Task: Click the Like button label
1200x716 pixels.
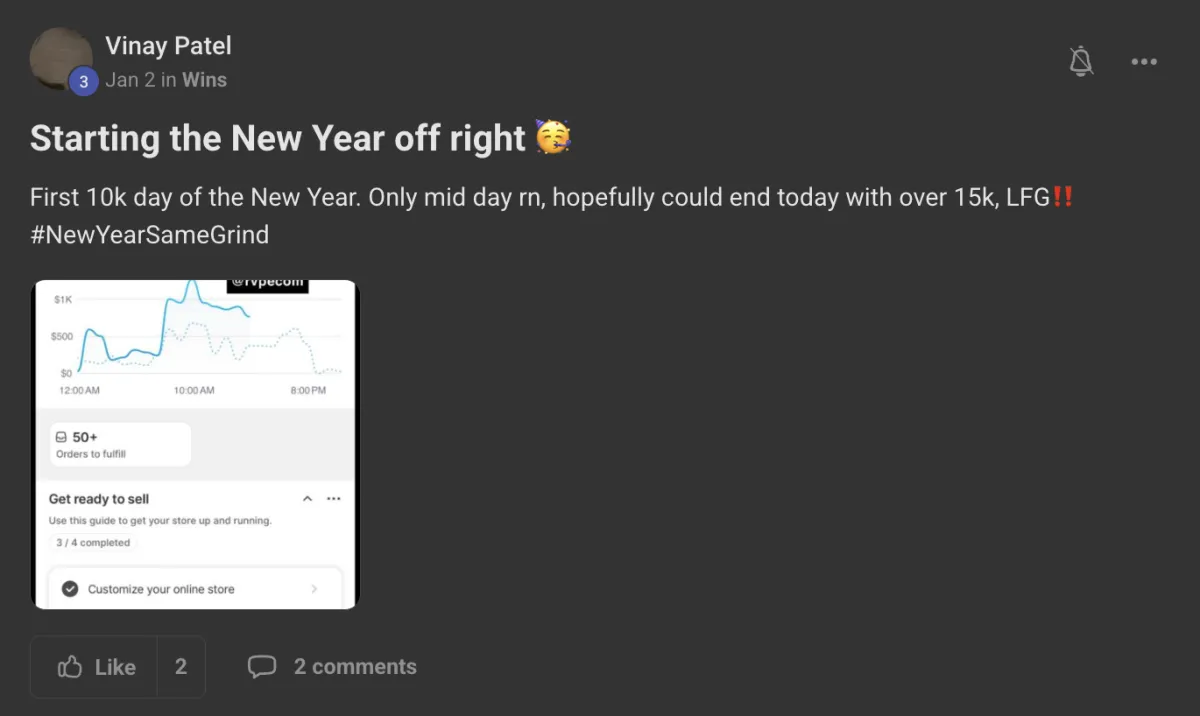Action: pos(115,668)
